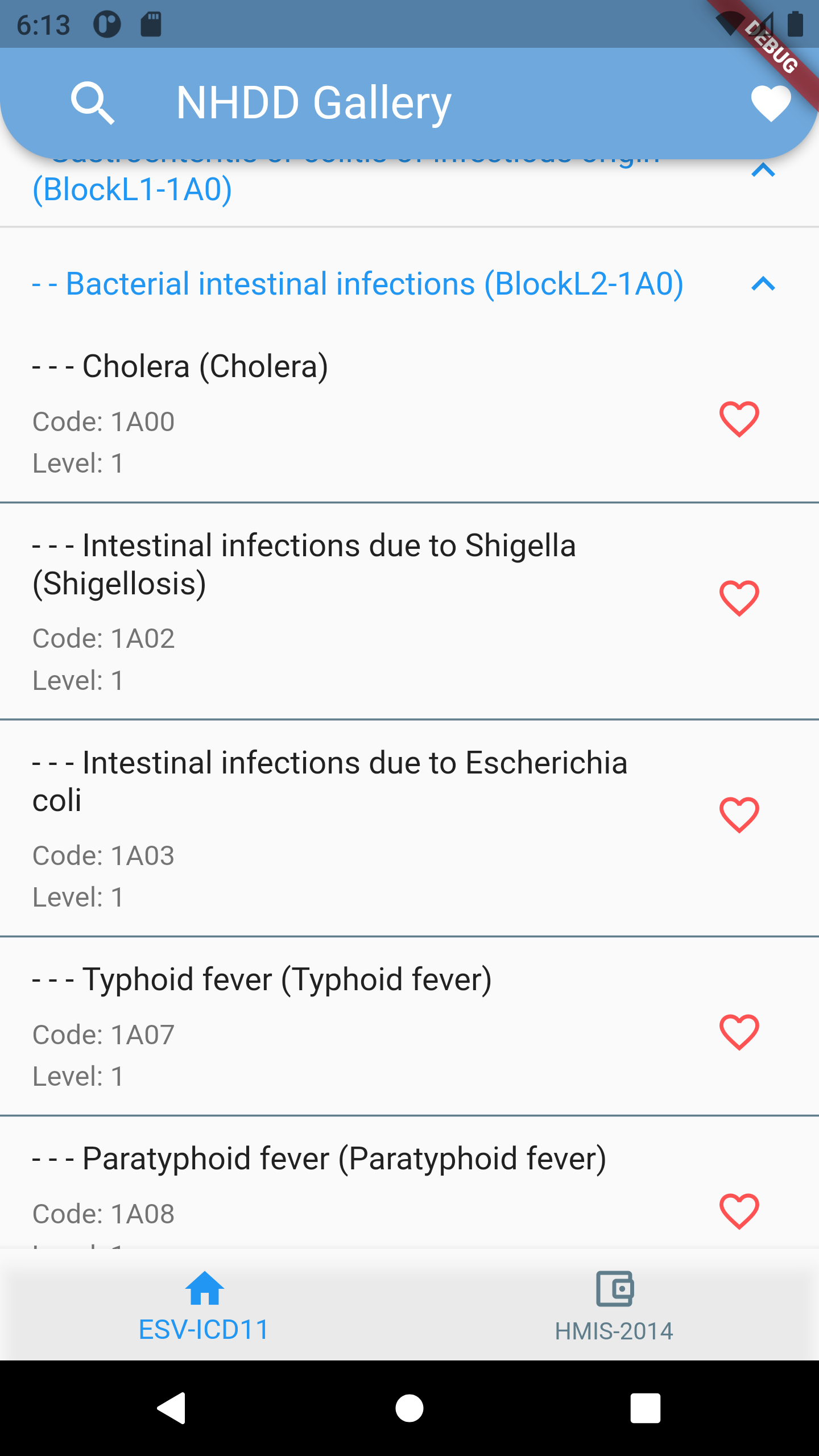Toggle favorite heart for Escherichia coli infections
Image resolution: width=819 pixels, height=1456 pixels.
pos(739,815)
